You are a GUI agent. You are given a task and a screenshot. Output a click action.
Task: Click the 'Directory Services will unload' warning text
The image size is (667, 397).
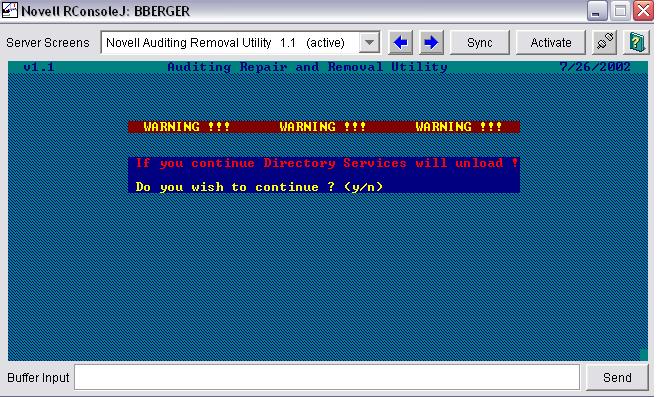click(326, 163)
